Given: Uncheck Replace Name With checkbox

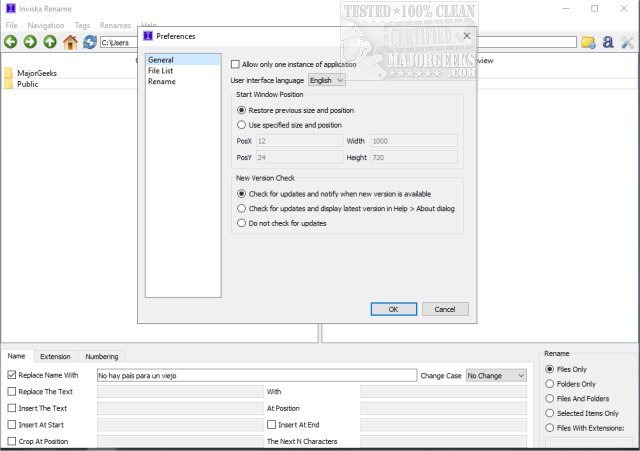Looking at the screenshot, I should coord(12,375).
